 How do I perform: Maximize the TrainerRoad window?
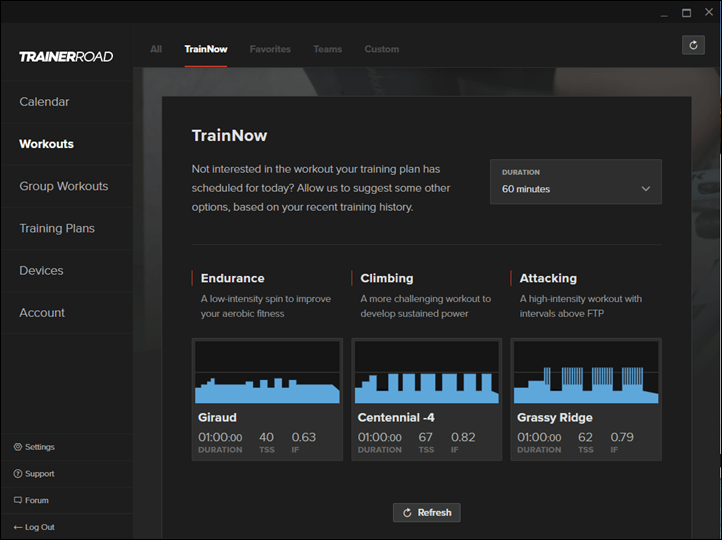[687, 13]
